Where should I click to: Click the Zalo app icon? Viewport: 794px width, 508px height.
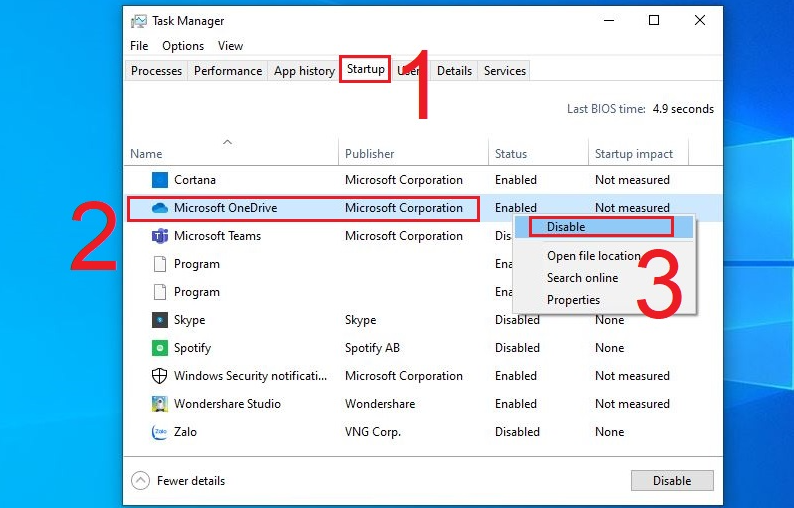[160, 432]
